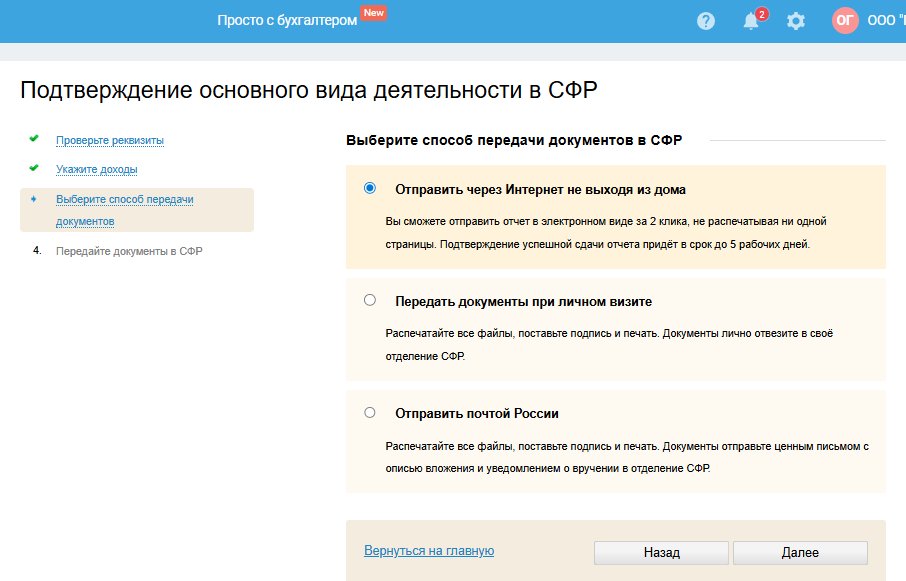Click blue step marker beside Выберите способ
Viewport: 906px width, 581px height.
34,199
